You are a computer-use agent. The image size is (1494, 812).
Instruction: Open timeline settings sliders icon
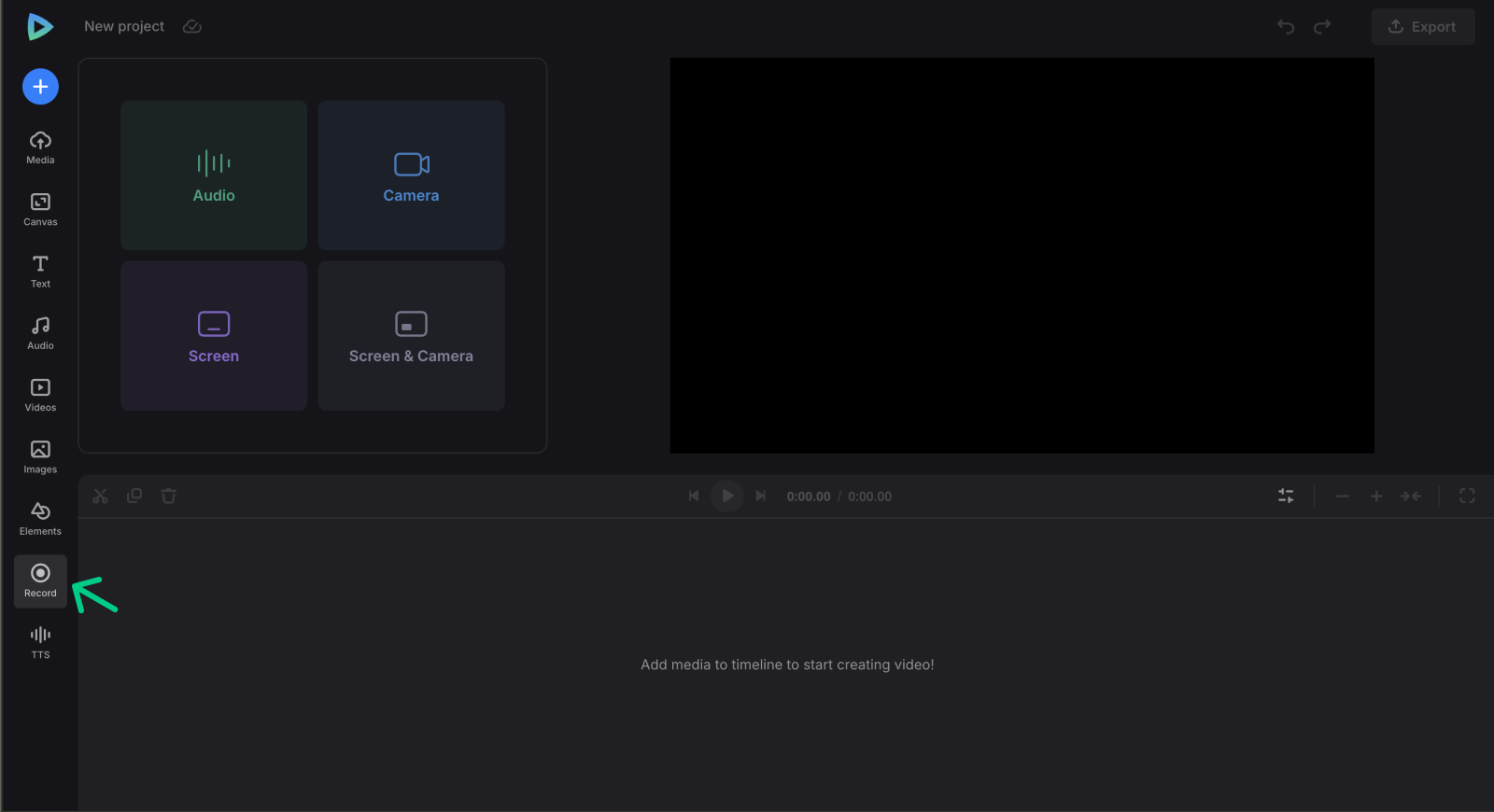1286,497
